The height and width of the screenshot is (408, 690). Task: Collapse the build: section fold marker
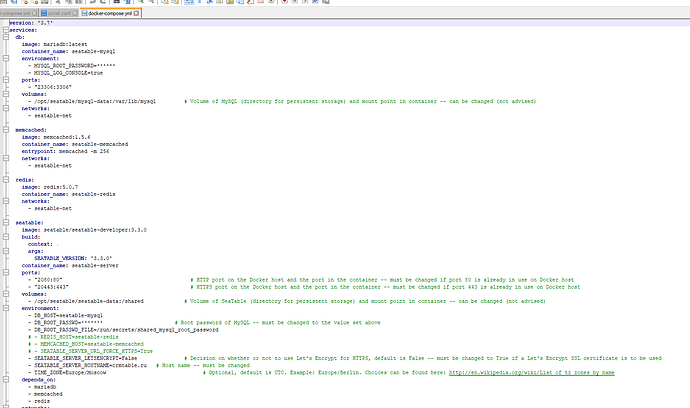[x=6, y=237]
